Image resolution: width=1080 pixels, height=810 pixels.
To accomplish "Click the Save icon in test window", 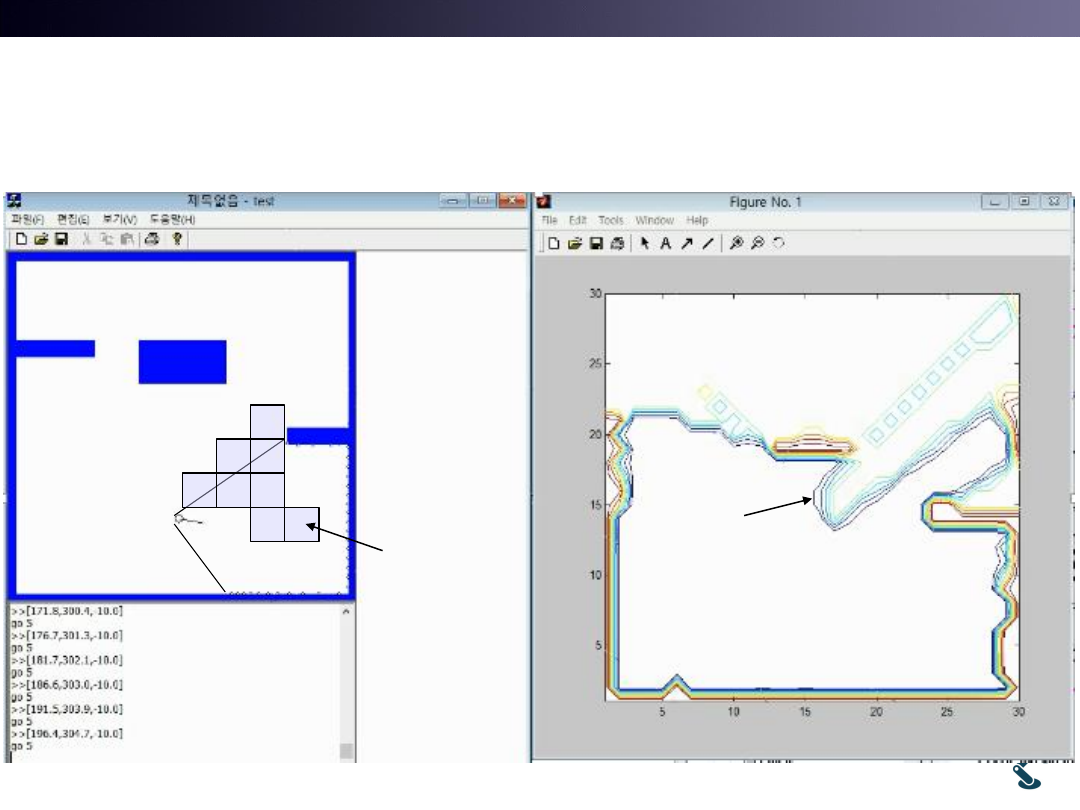I will tap(61, 239).
